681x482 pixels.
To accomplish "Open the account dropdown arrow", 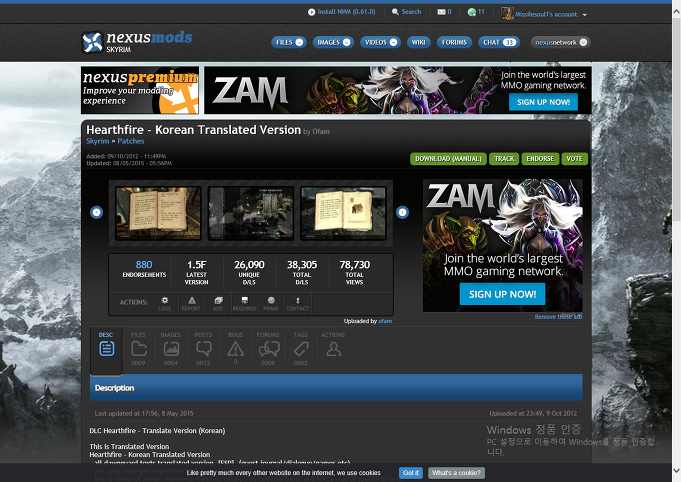I will click(x=585, y=15).
